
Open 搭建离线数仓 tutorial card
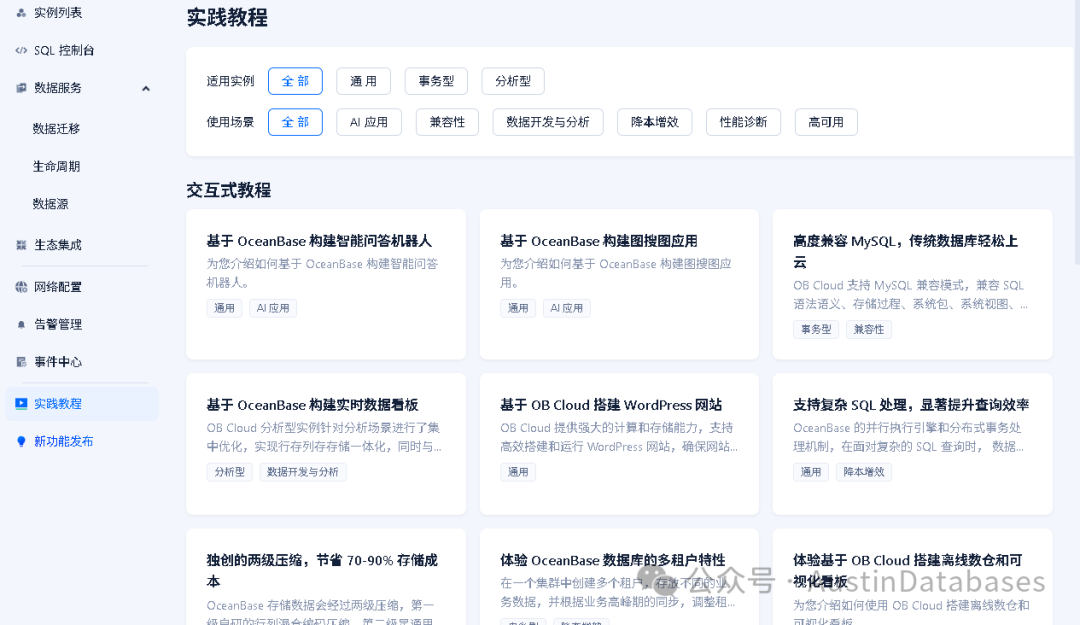click(x=913, y=577)
